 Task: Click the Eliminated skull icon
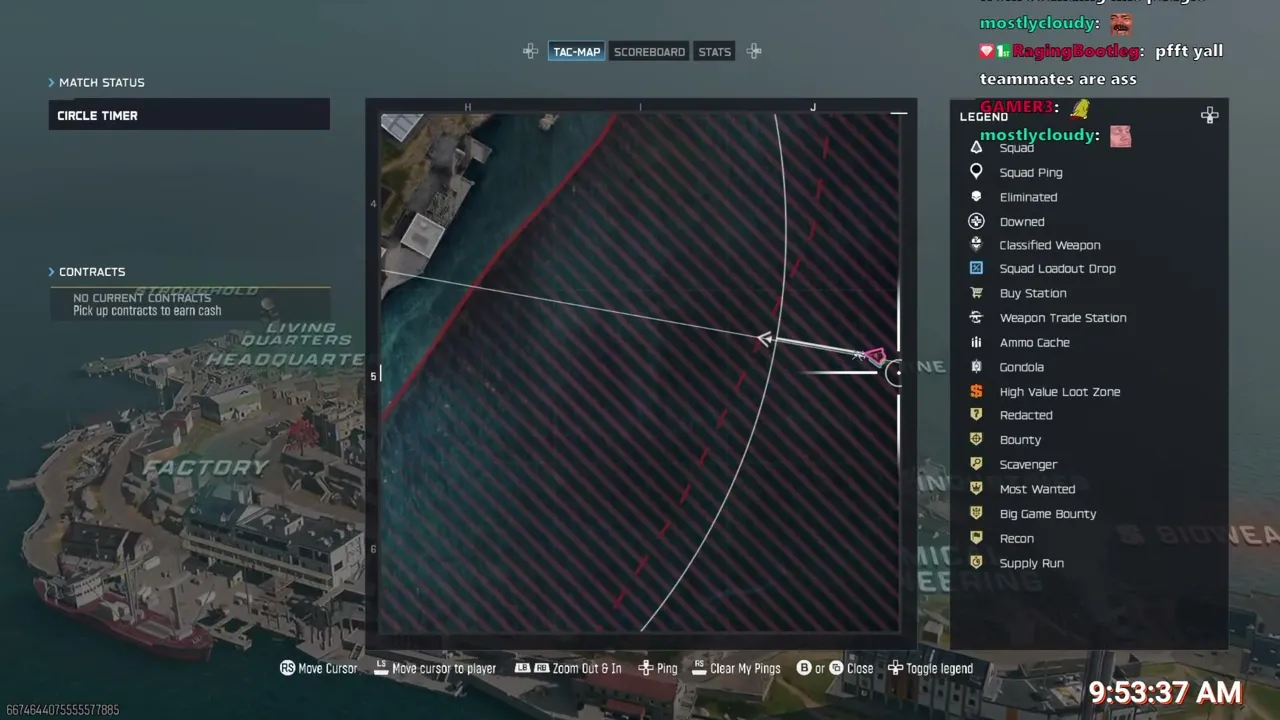tap(976, 197)
